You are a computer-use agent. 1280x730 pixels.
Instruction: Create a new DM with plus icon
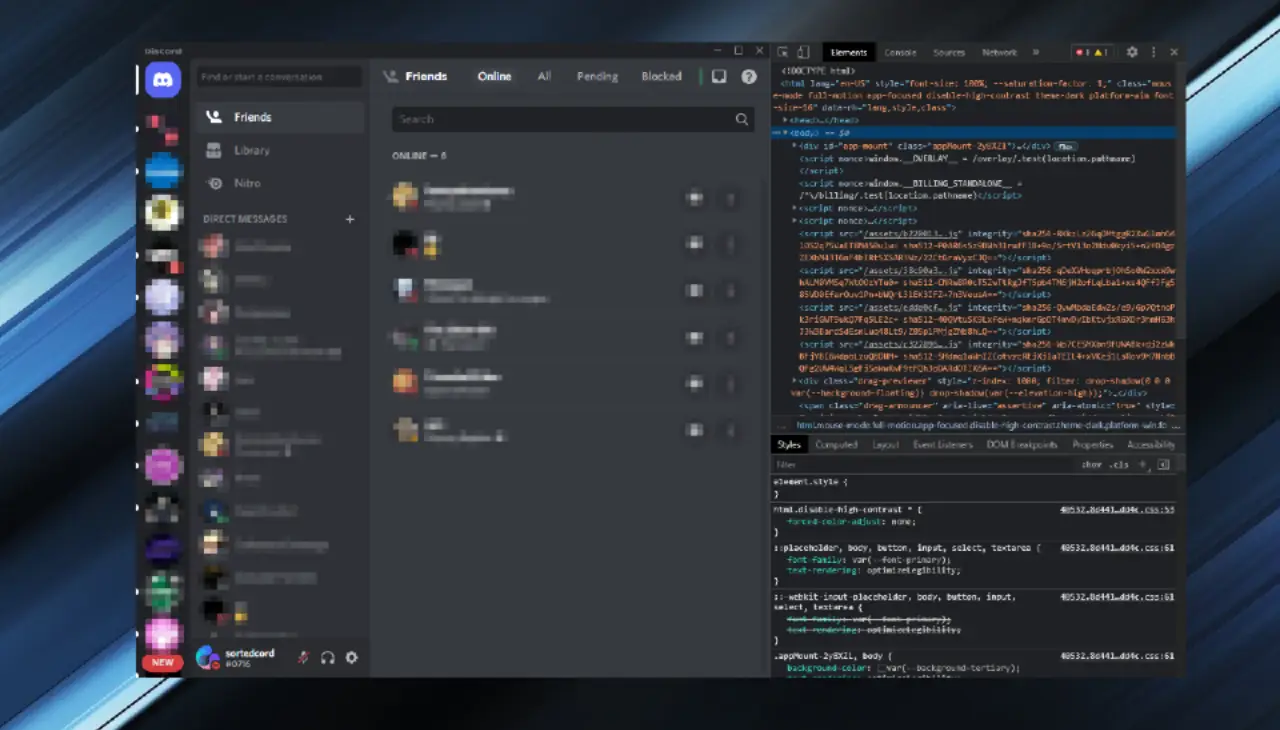[x=349, y=219]
